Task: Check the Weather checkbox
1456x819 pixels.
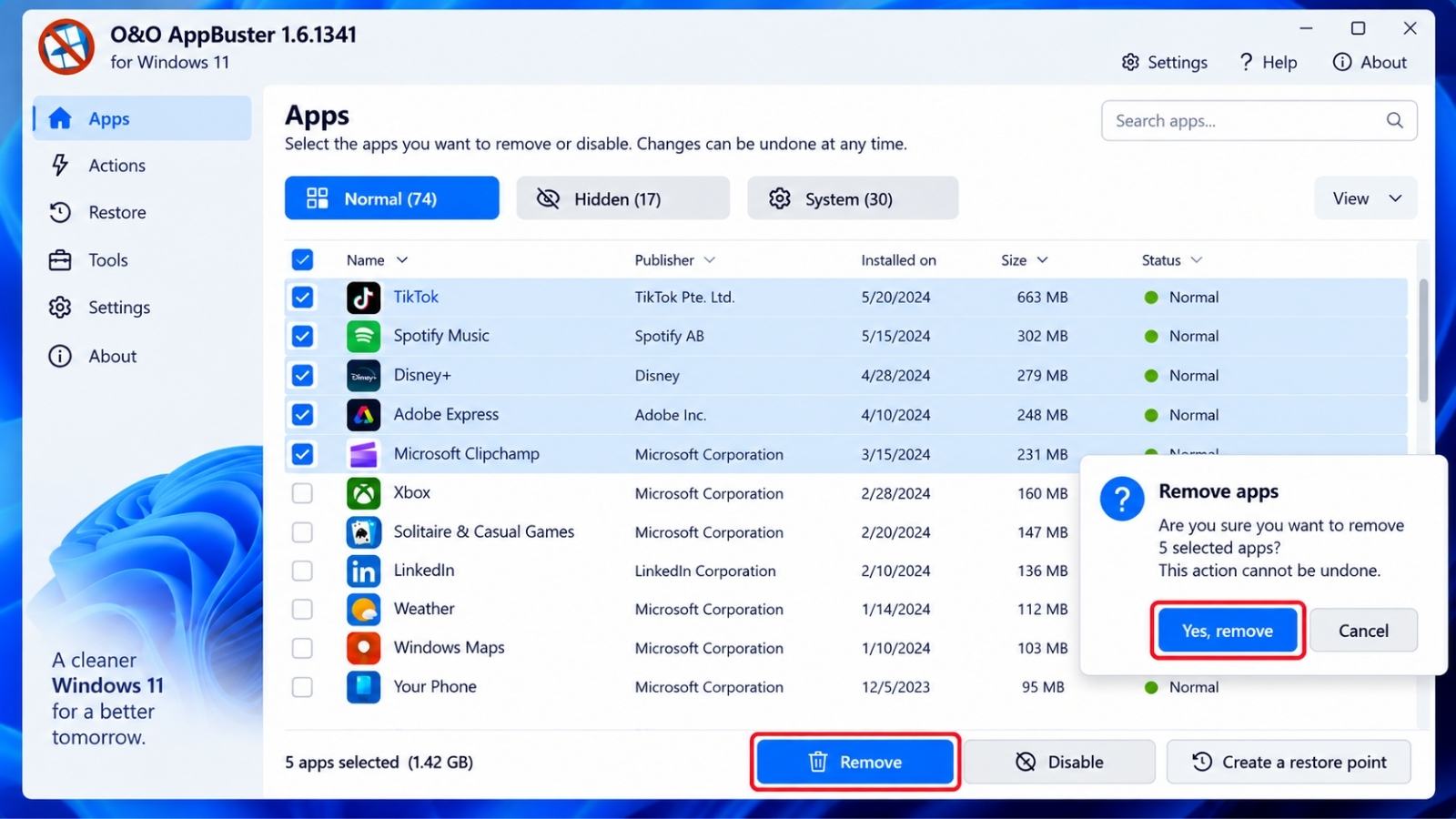Action: [302, 610]
